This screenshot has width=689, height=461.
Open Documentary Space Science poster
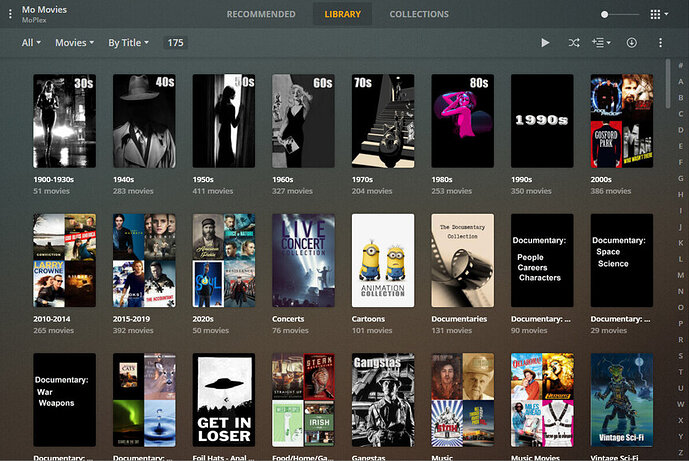[x=622, y=261]
